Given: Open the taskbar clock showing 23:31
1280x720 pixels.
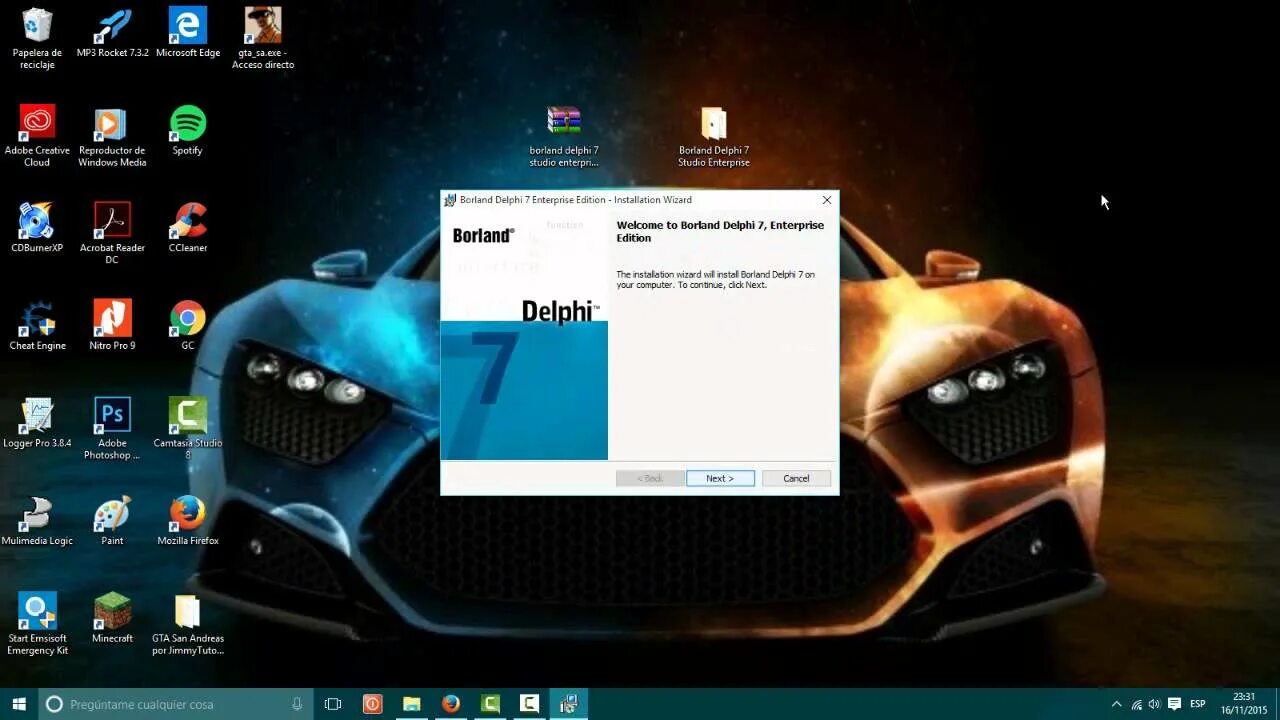Looking at the screenshot, I should (x=1243, y=704).
